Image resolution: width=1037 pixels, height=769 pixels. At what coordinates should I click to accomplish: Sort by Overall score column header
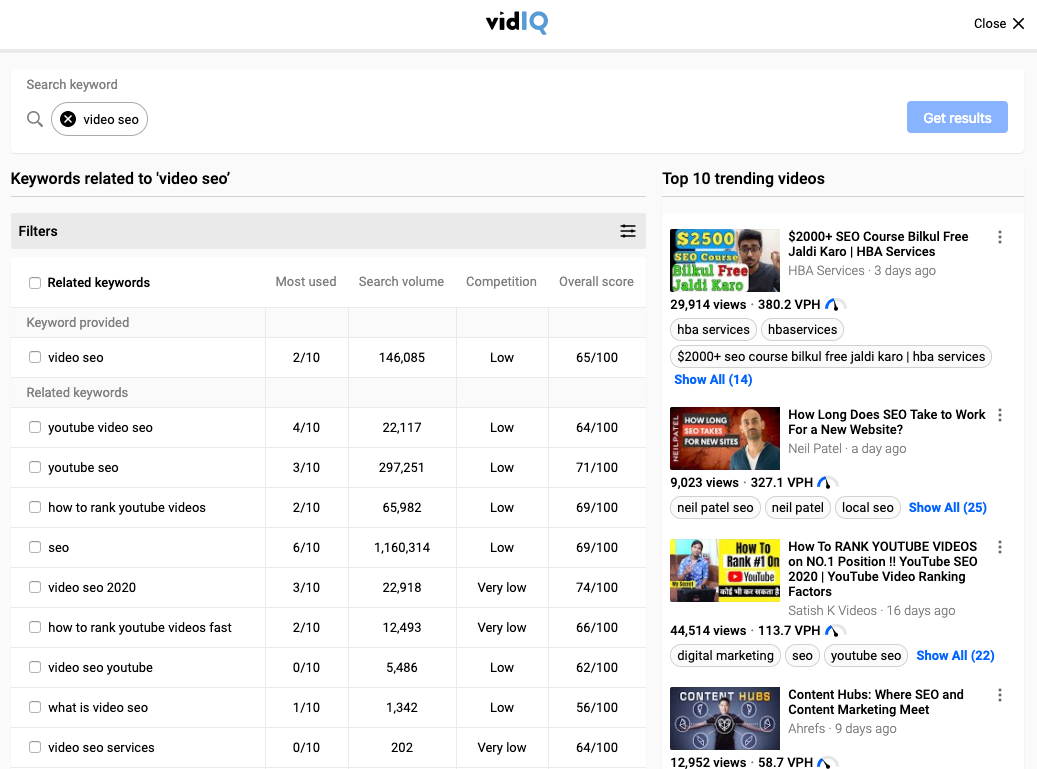596,282
